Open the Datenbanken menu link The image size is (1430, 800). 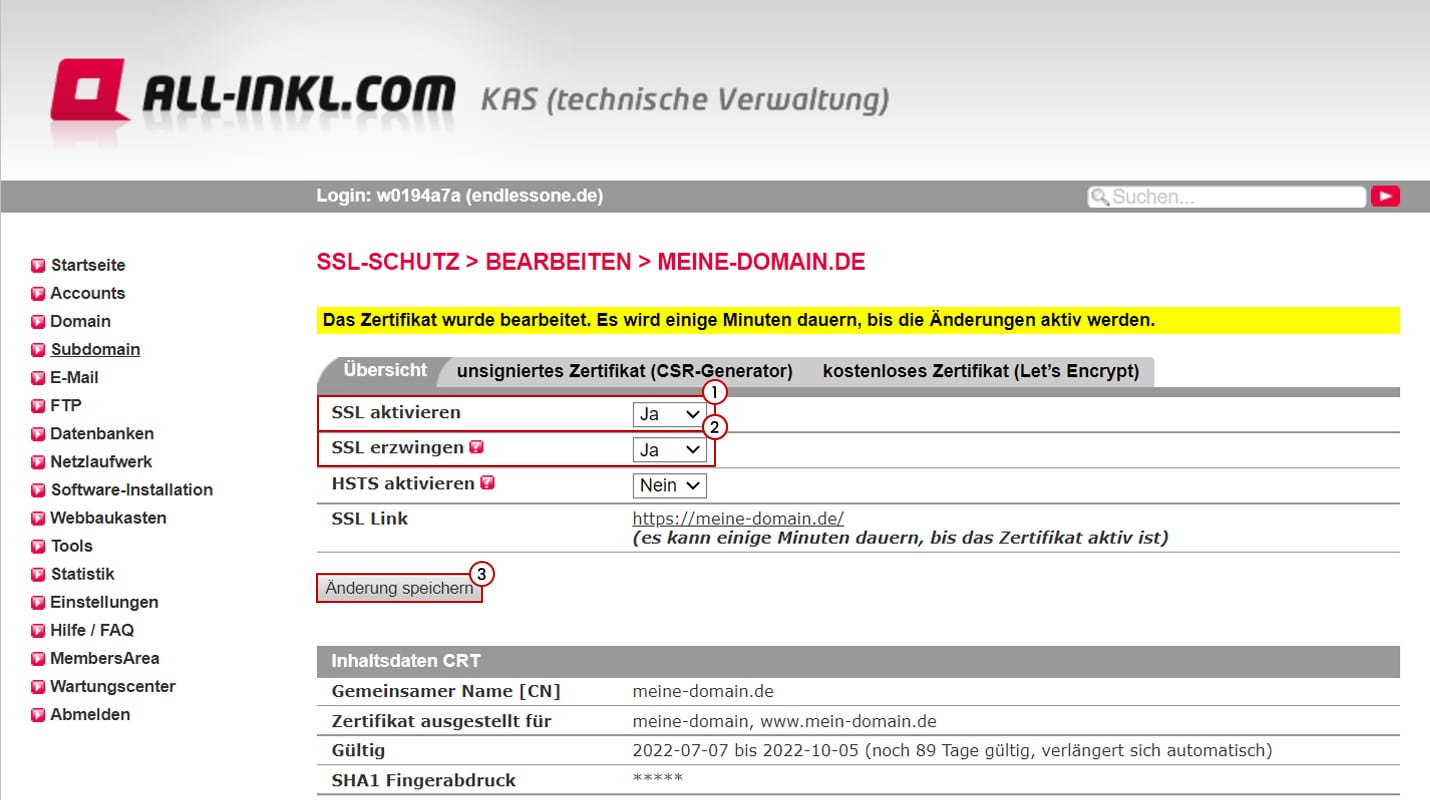coord(102,433)
